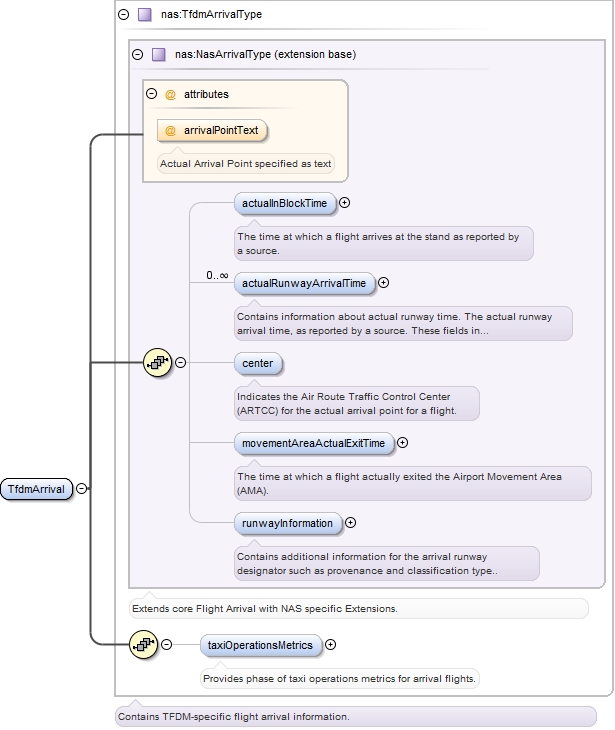Image resolution: width=615 pixels, height=730 pixels.
Task: Click the @ icon inside arrivalPointText
Action: click(x=171, y=131)
